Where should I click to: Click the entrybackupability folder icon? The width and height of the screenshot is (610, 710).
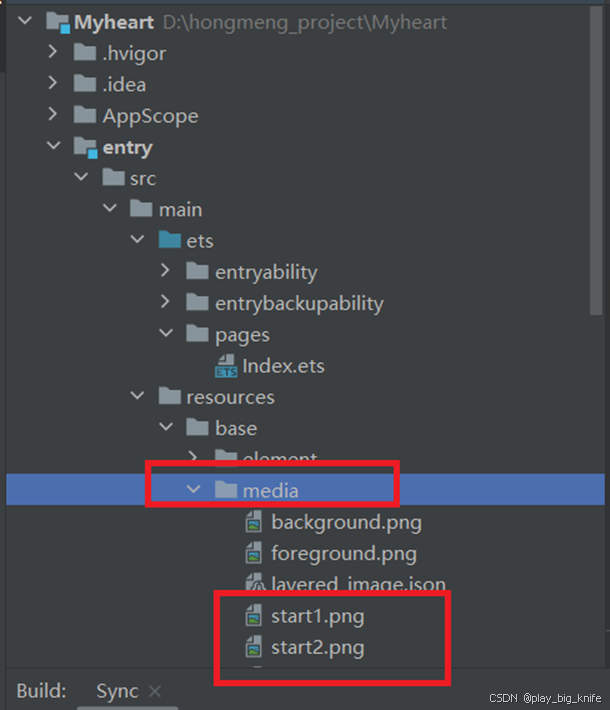pyautogui.click(x=197, y=302)
